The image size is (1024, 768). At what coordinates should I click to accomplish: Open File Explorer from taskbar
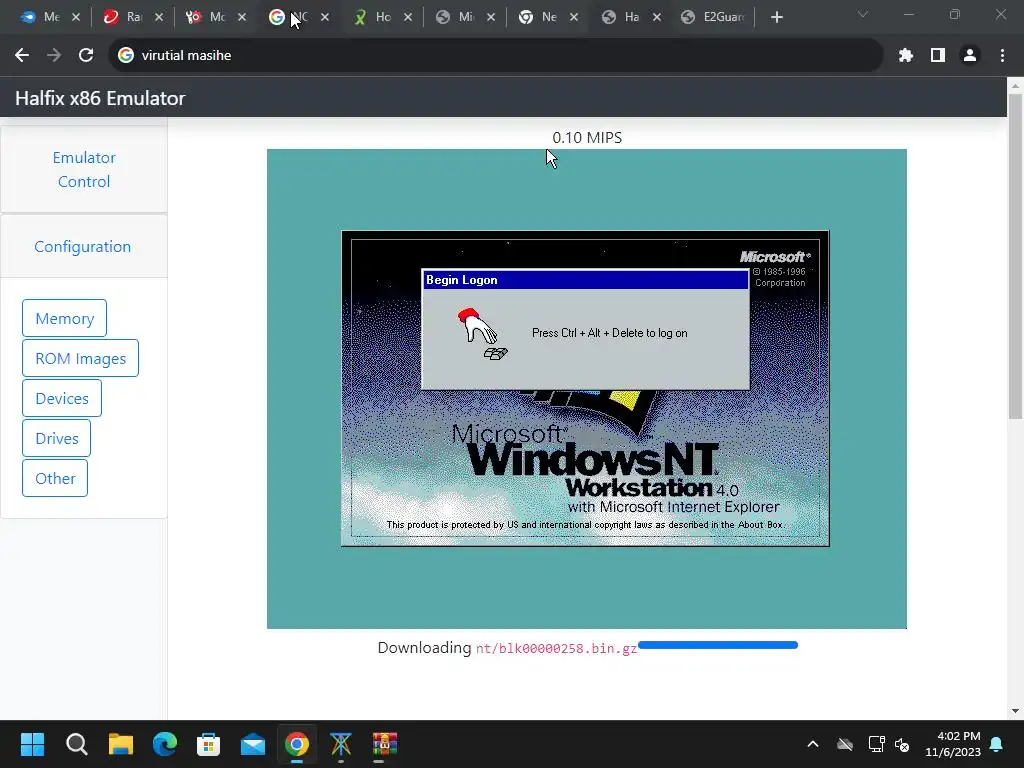[121, 744]
